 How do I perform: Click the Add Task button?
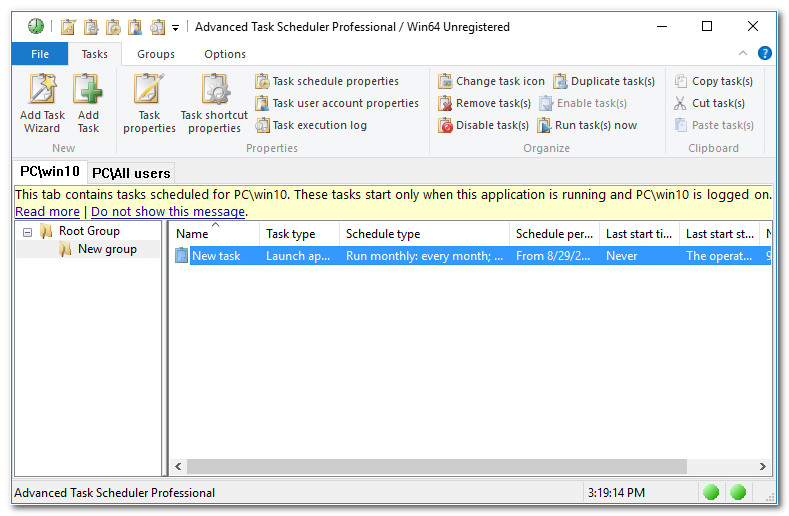(x=88, y=104)
